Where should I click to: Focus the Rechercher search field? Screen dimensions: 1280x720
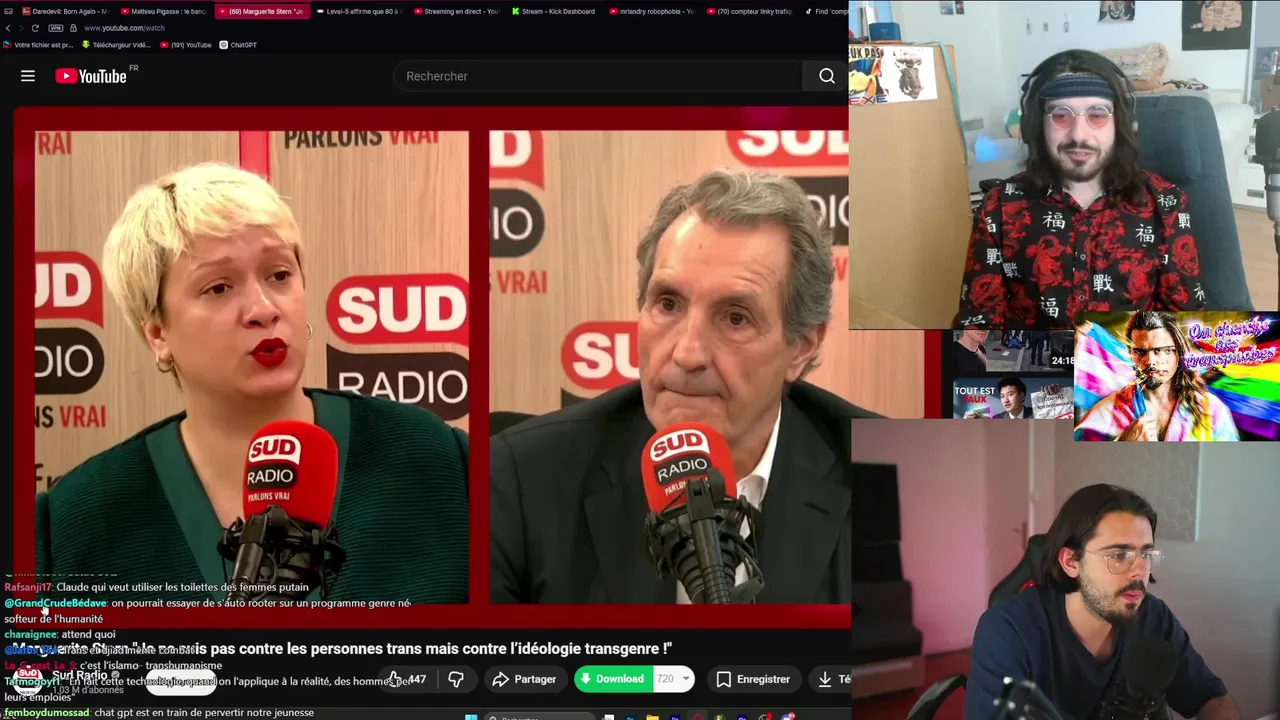(598, 76)
